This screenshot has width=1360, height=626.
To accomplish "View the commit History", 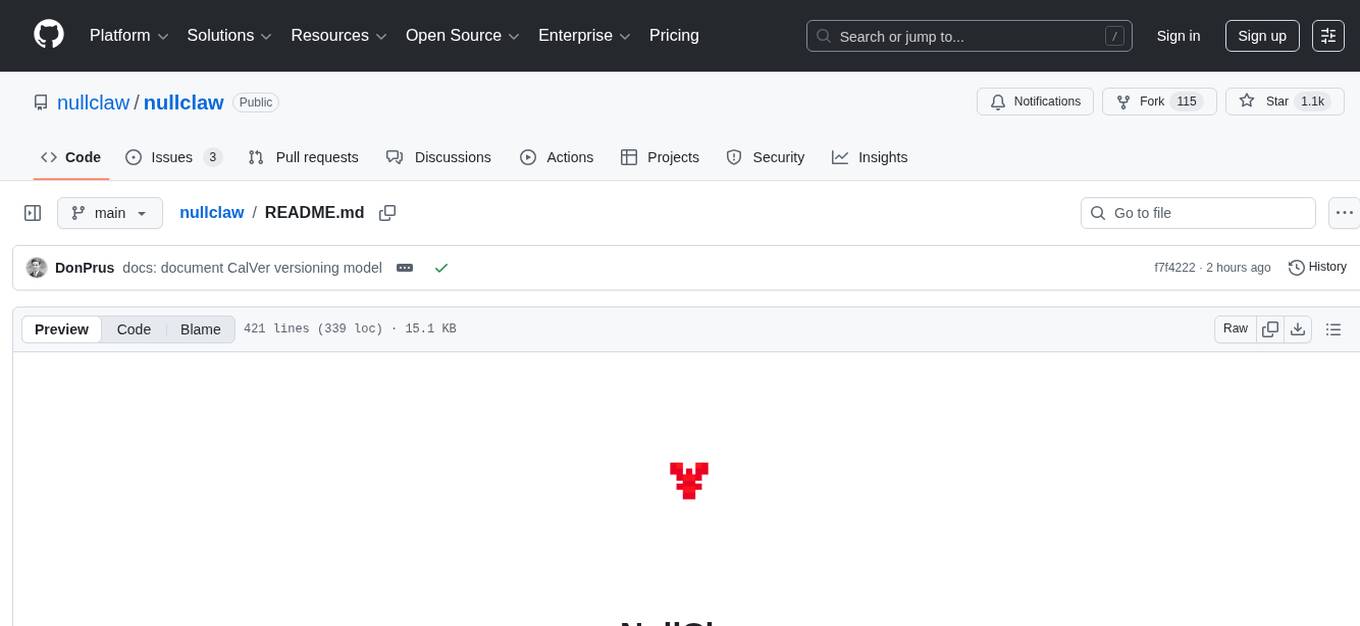I will point(1317,267).
